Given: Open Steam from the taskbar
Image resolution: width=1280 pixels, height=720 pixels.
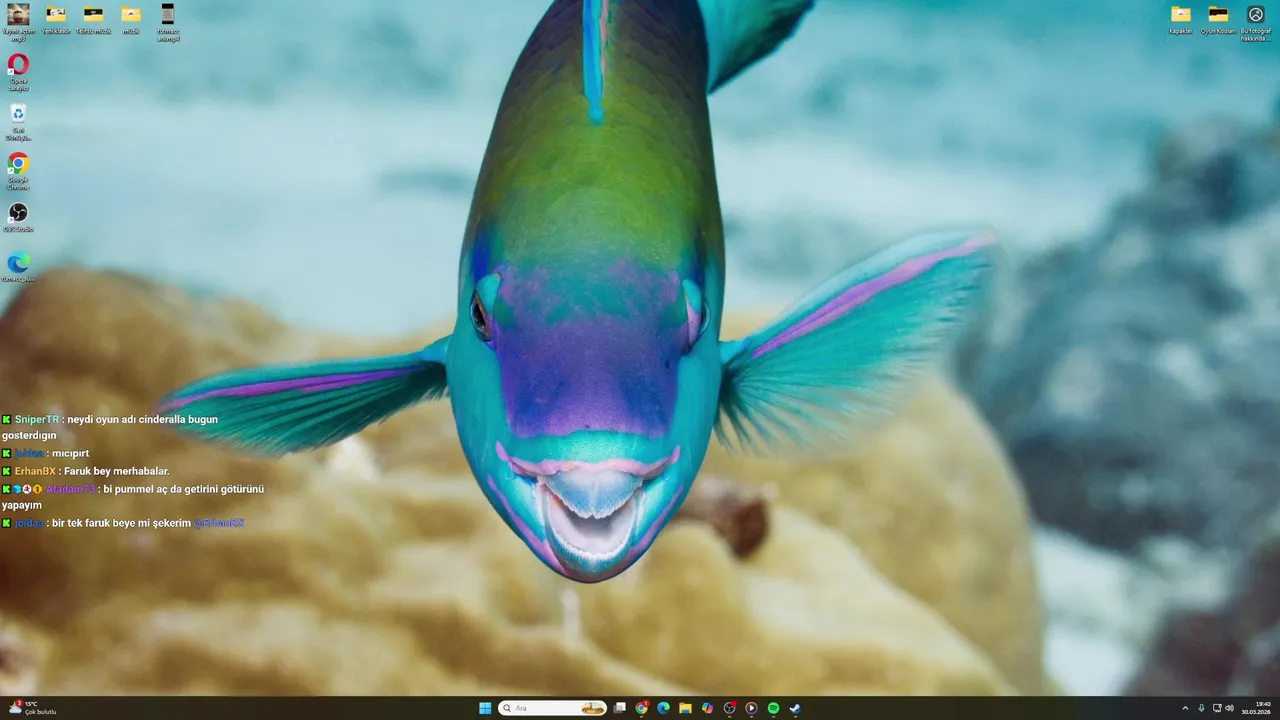Looking at the screenshot, I should (795, 708).
